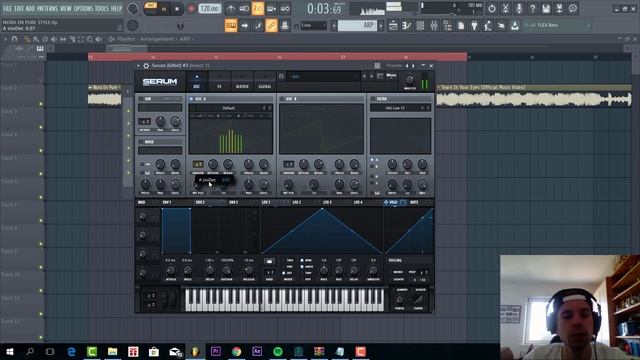Toggle LFO BPM sync checkbox

(x=302, y=260)
